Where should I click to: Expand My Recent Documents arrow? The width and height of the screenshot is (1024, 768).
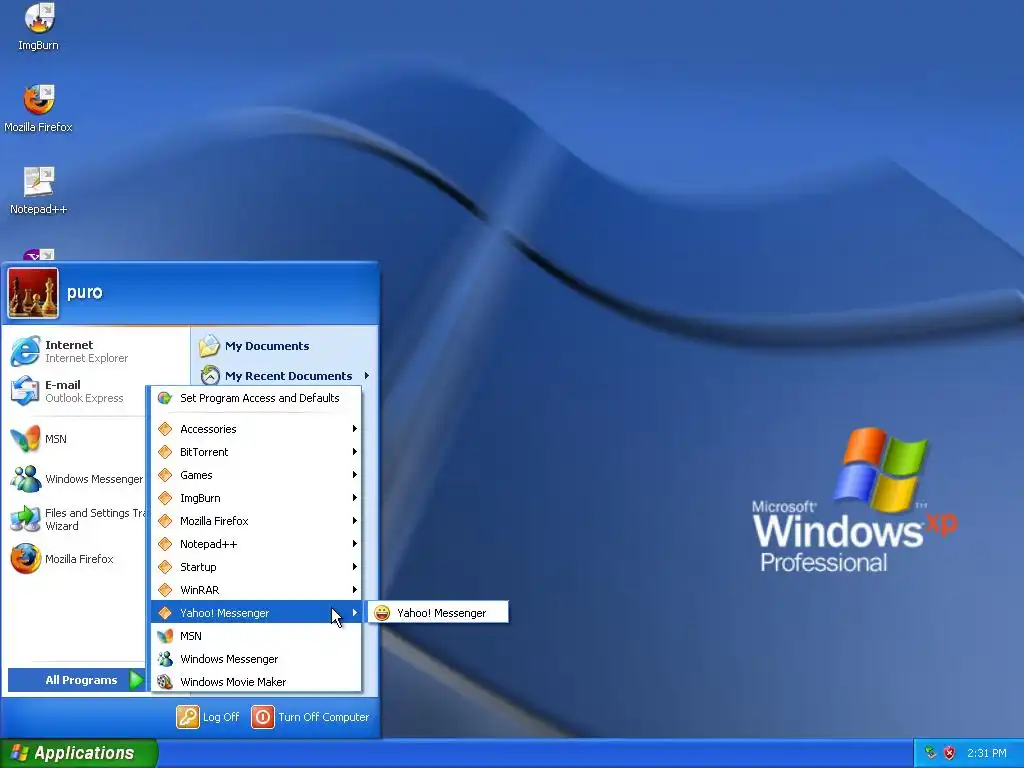tap(367, 376)
